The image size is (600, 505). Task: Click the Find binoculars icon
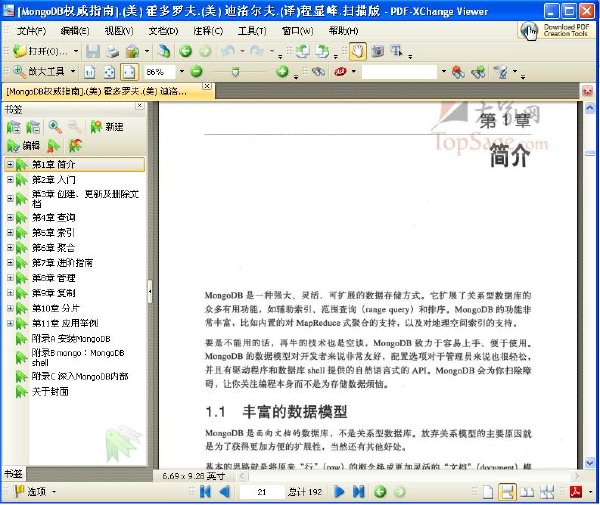coord(318,72)
